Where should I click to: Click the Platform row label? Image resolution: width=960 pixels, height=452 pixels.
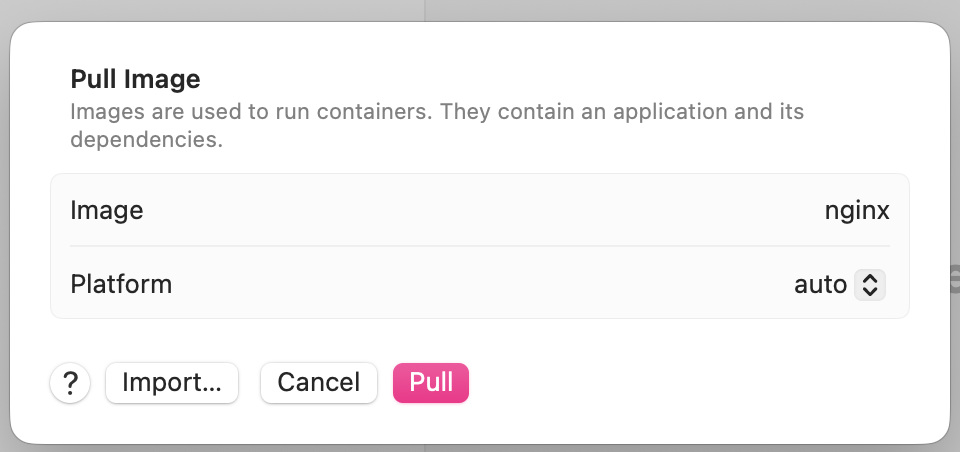(121, 285)
